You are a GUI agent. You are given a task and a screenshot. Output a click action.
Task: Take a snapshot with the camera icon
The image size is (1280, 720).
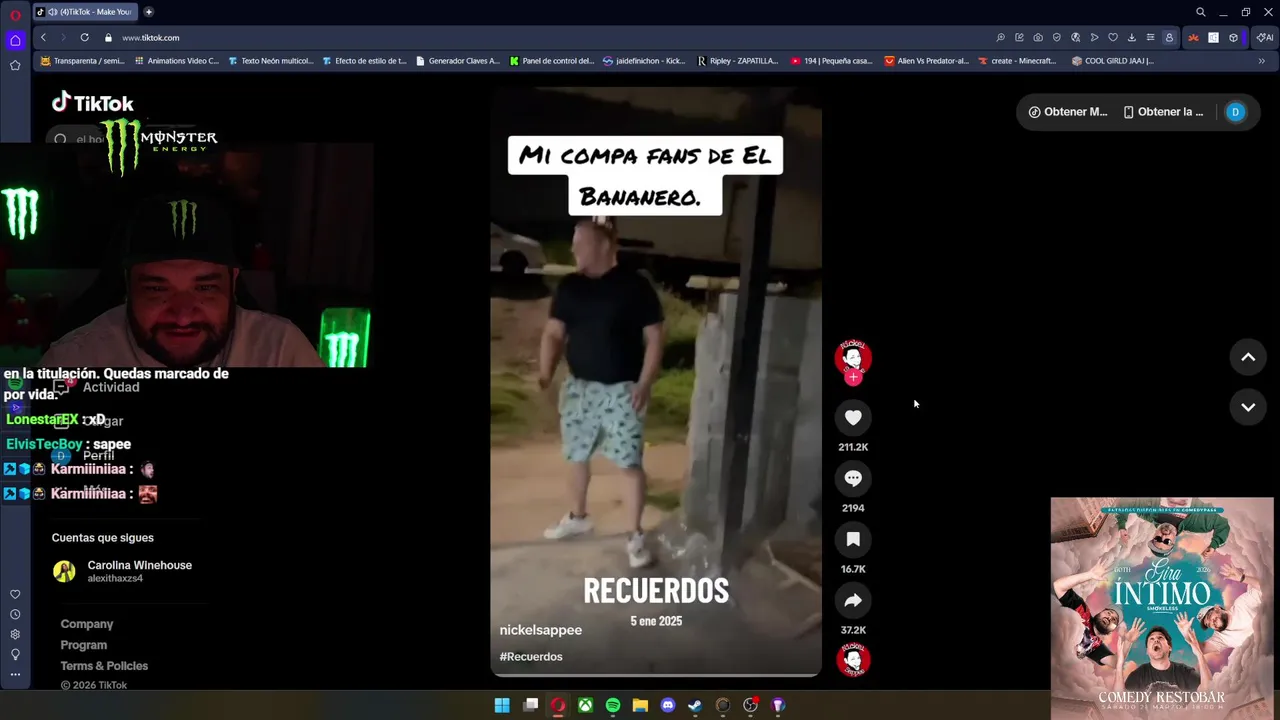coord(1038,37)
